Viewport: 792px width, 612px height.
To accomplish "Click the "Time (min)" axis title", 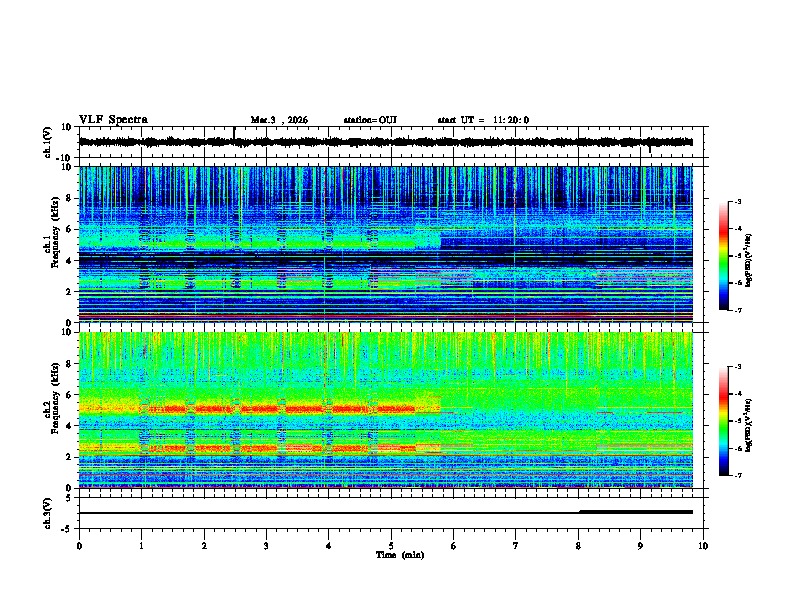I will click(x=400, y=555).
